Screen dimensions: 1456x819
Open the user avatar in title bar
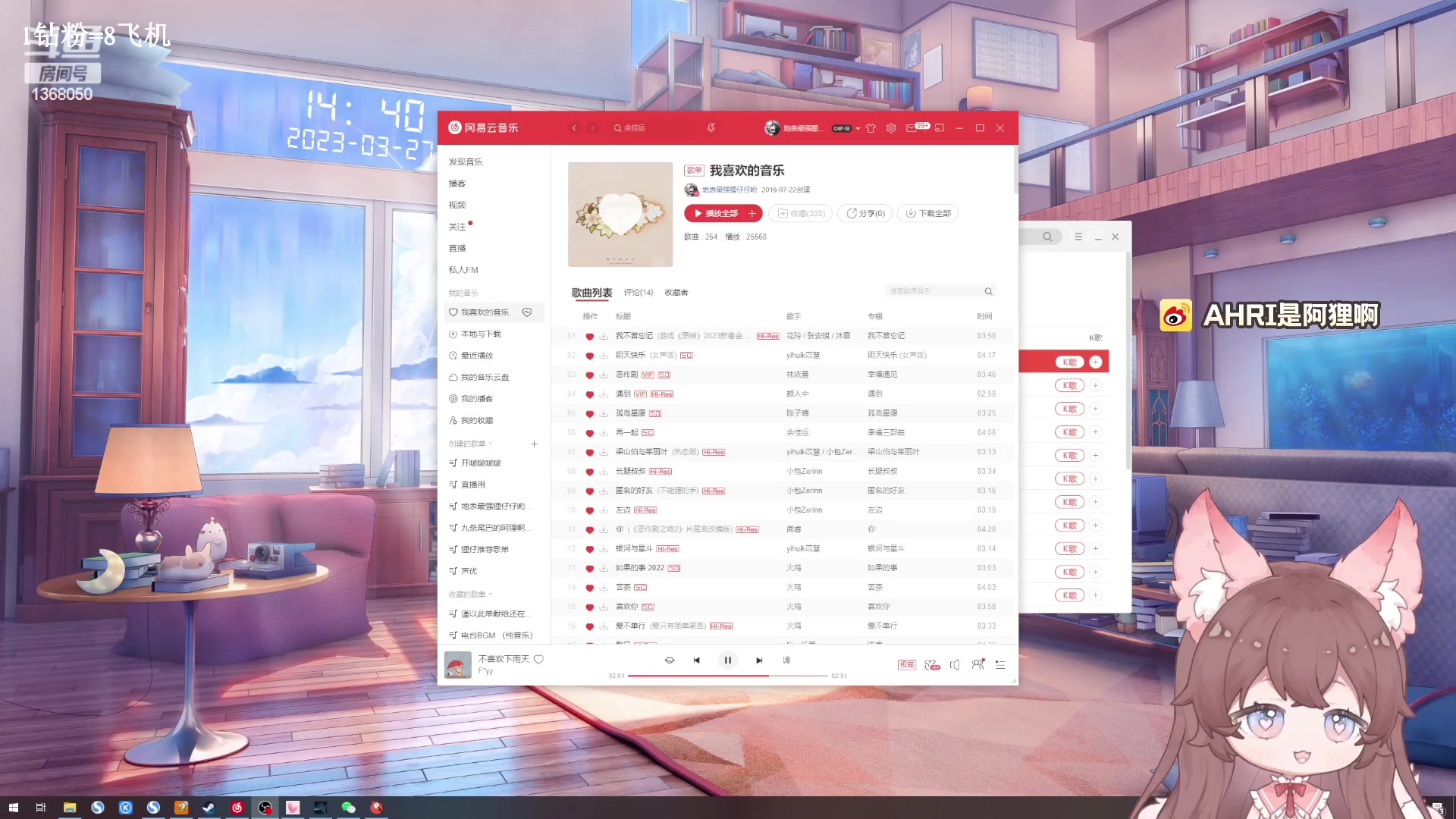pos(772,128)
